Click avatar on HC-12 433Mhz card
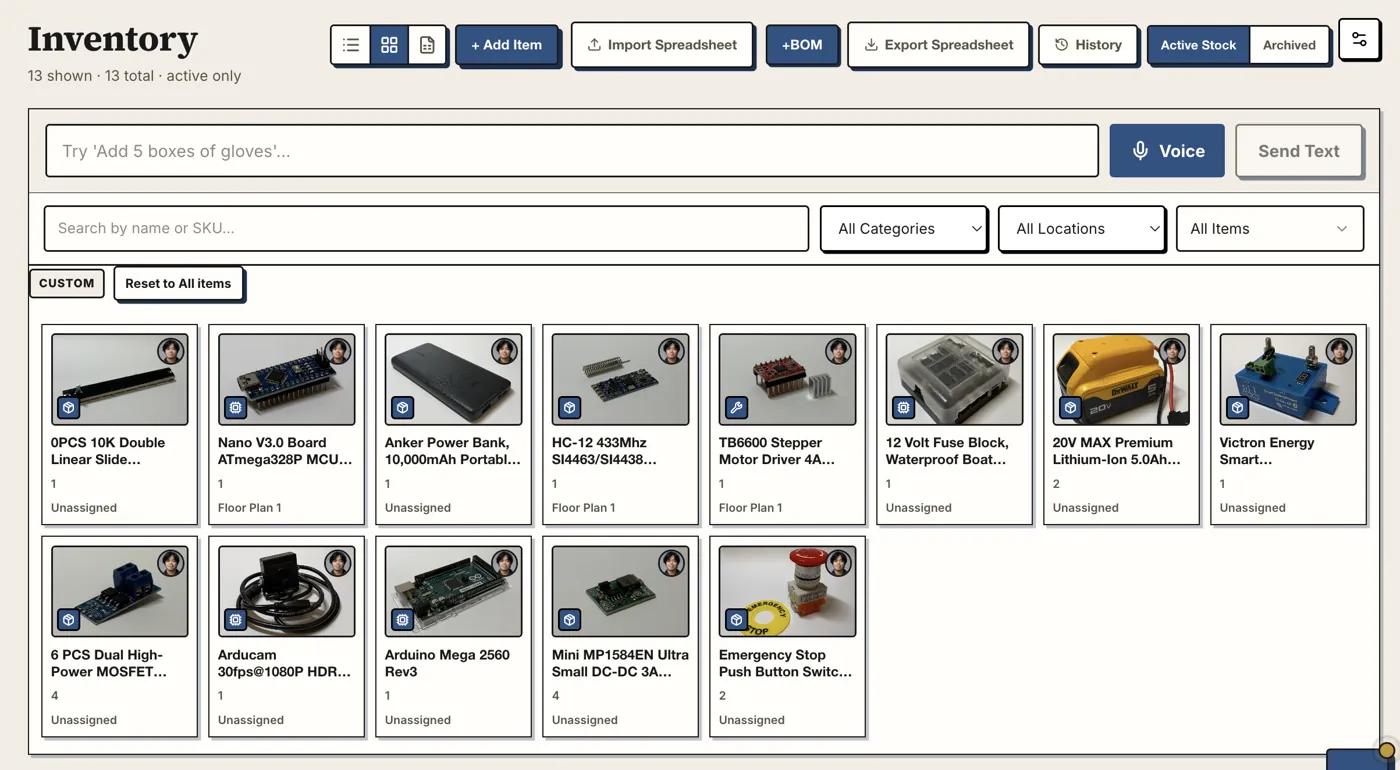The width and height of the screenshot is (1400, 770). point(672,351)
